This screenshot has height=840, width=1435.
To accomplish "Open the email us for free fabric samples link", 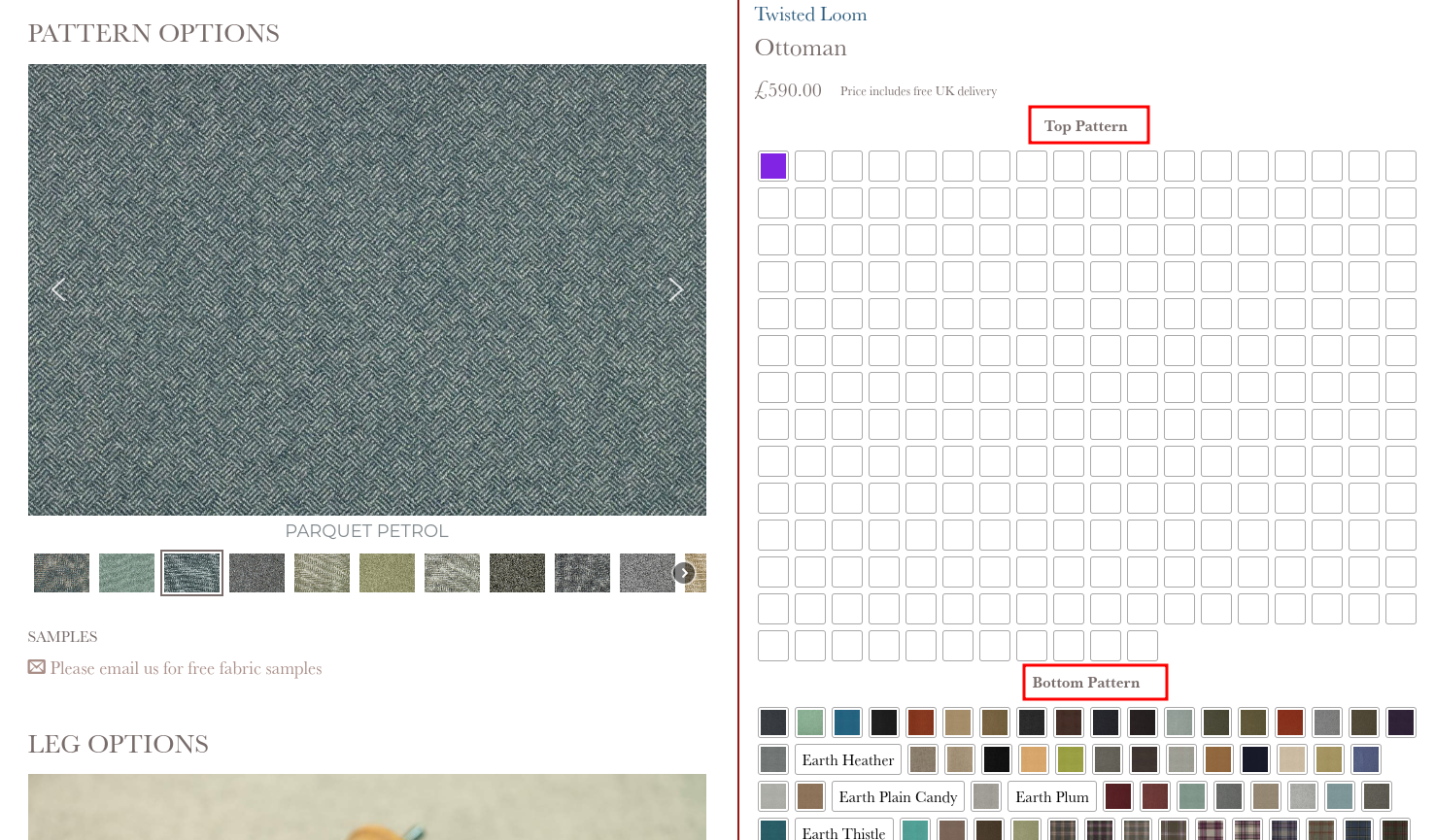I will pos(186,668).
